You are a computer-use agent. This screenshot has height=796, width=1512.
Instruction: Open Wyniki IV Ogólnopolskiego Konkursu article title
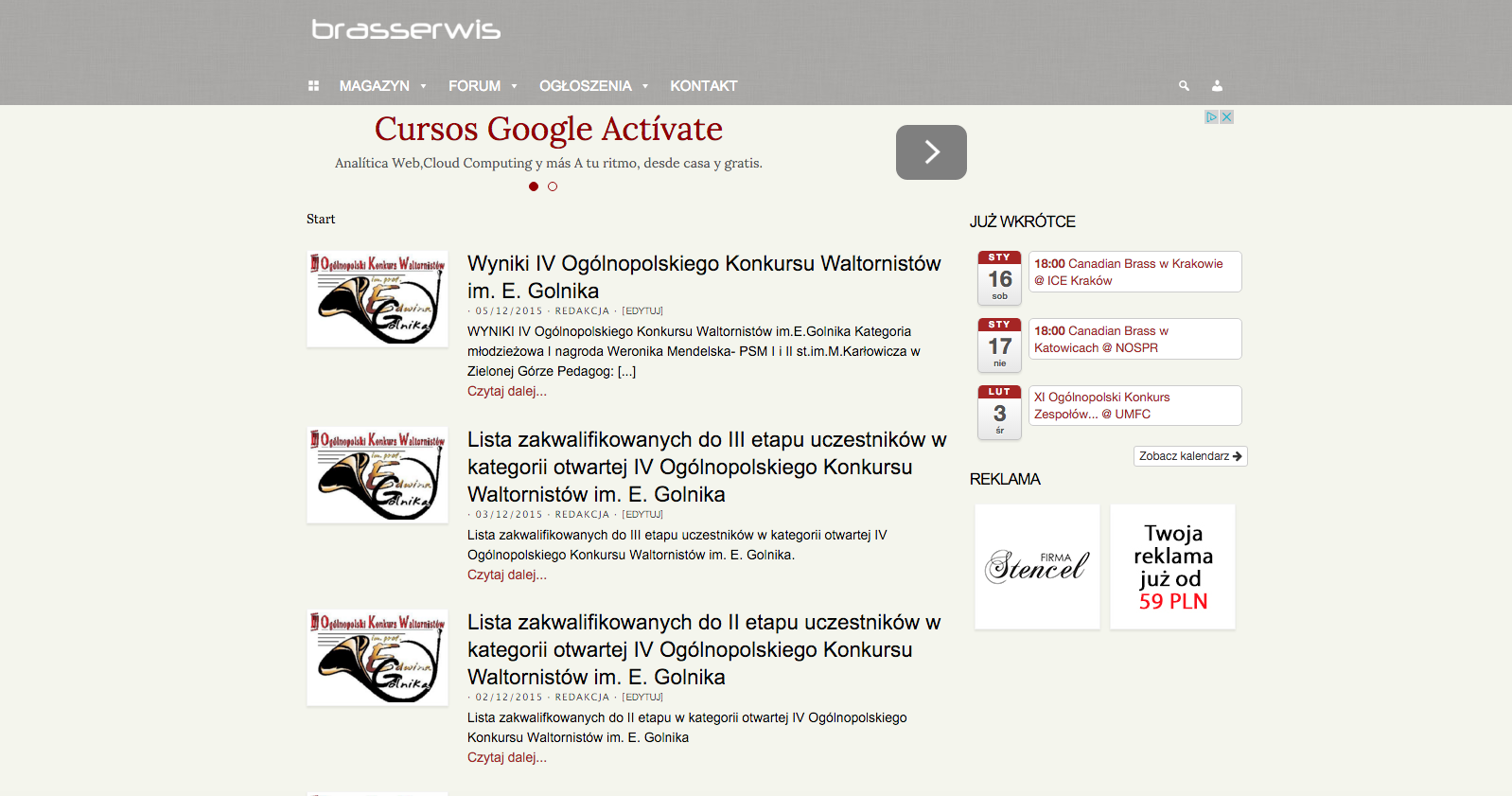point(704,277)
